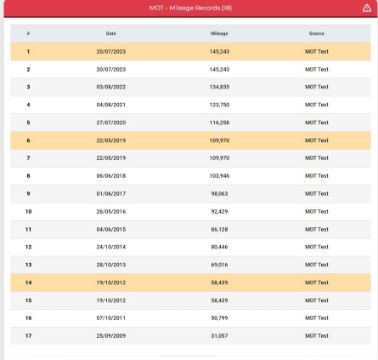Select the Mileage column header

[219, 33]
